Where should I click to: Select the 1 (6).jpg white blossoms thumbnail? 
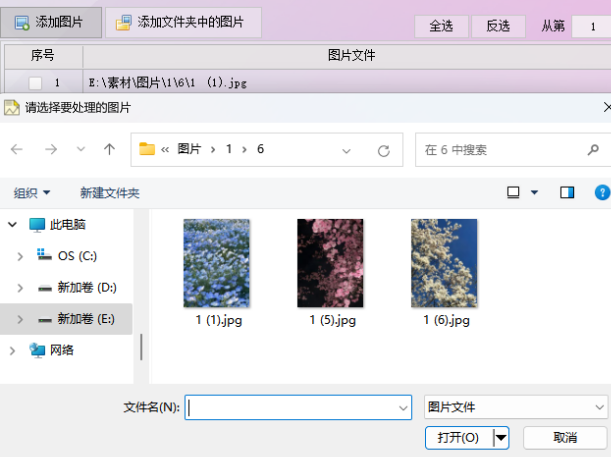point(444,263)
